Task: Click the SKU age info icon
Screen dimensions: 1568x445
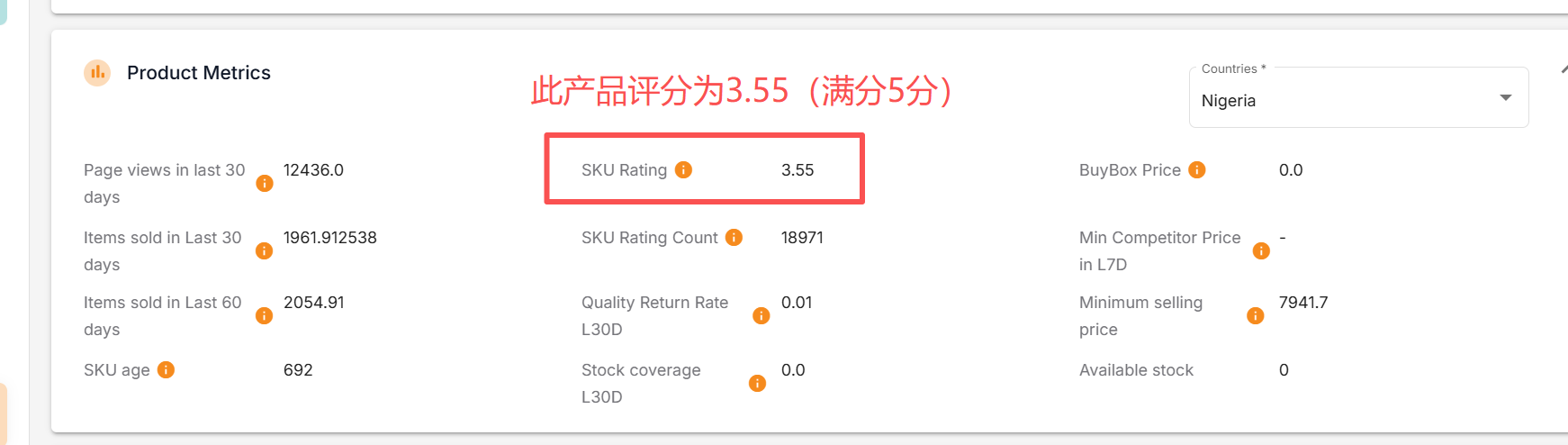Action: click(166, 369)
